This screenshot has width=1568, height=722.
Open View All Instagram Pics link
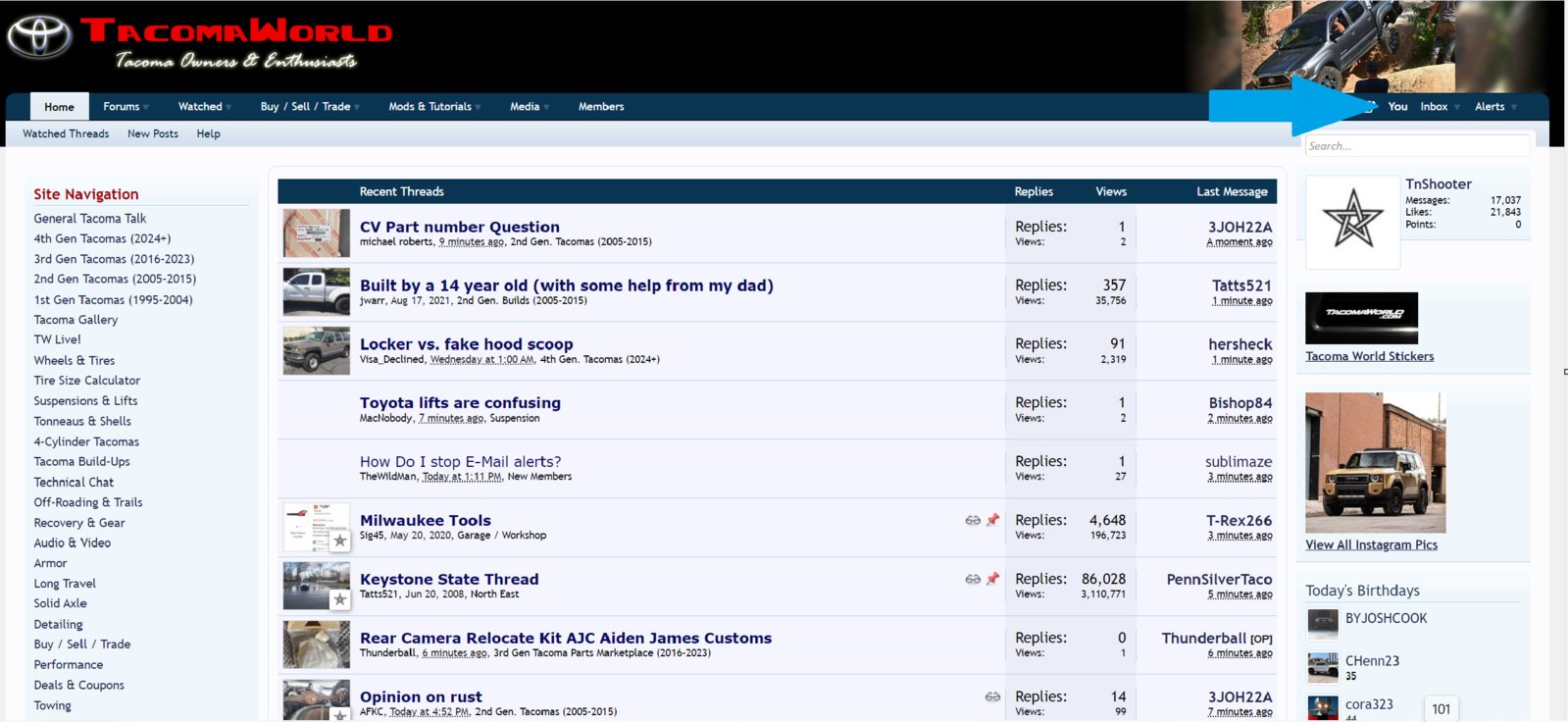pyautogui.click(x=1372, y=544)
